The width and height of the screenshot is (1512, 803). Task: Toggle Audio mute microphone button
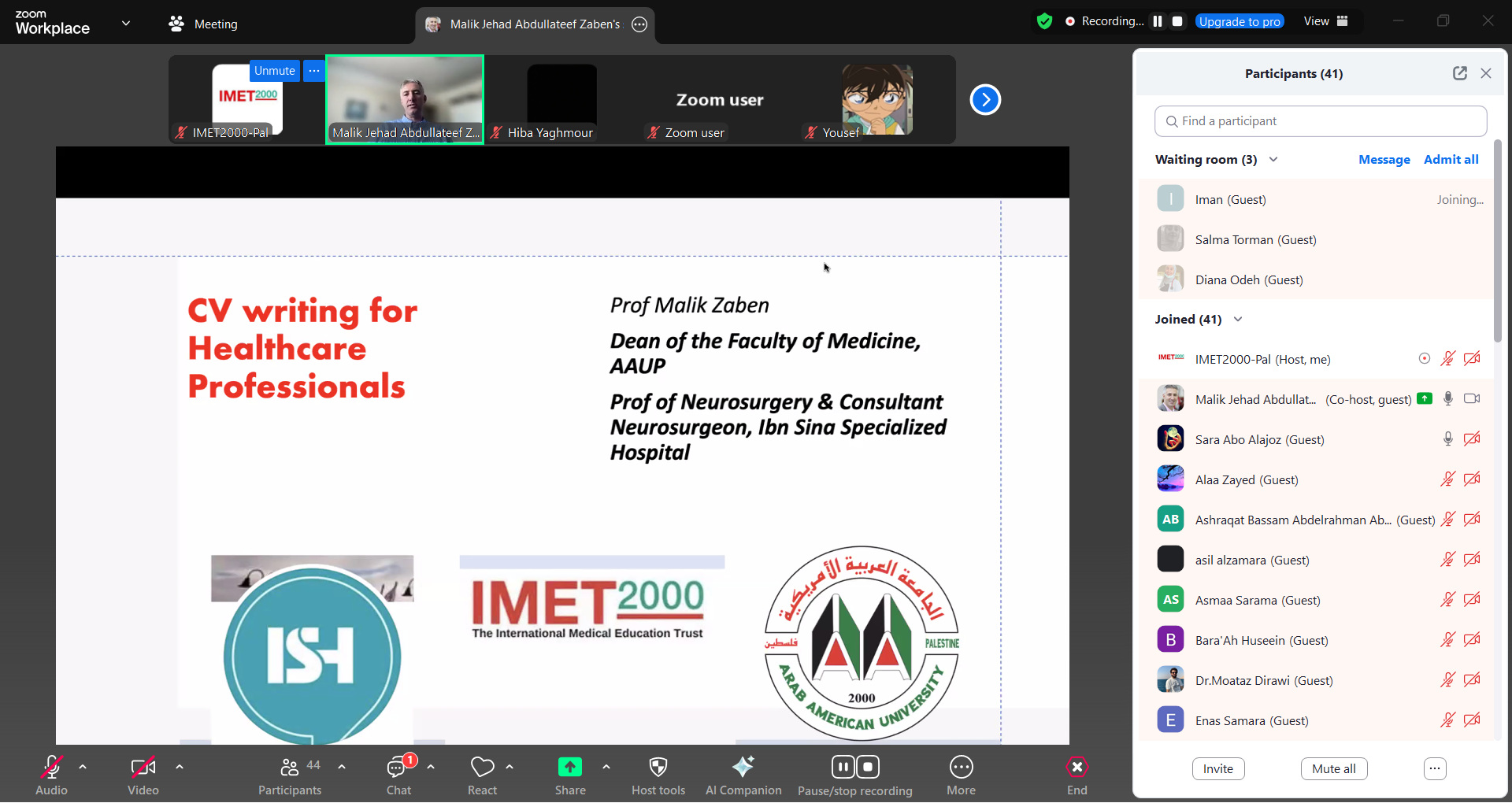51,767
